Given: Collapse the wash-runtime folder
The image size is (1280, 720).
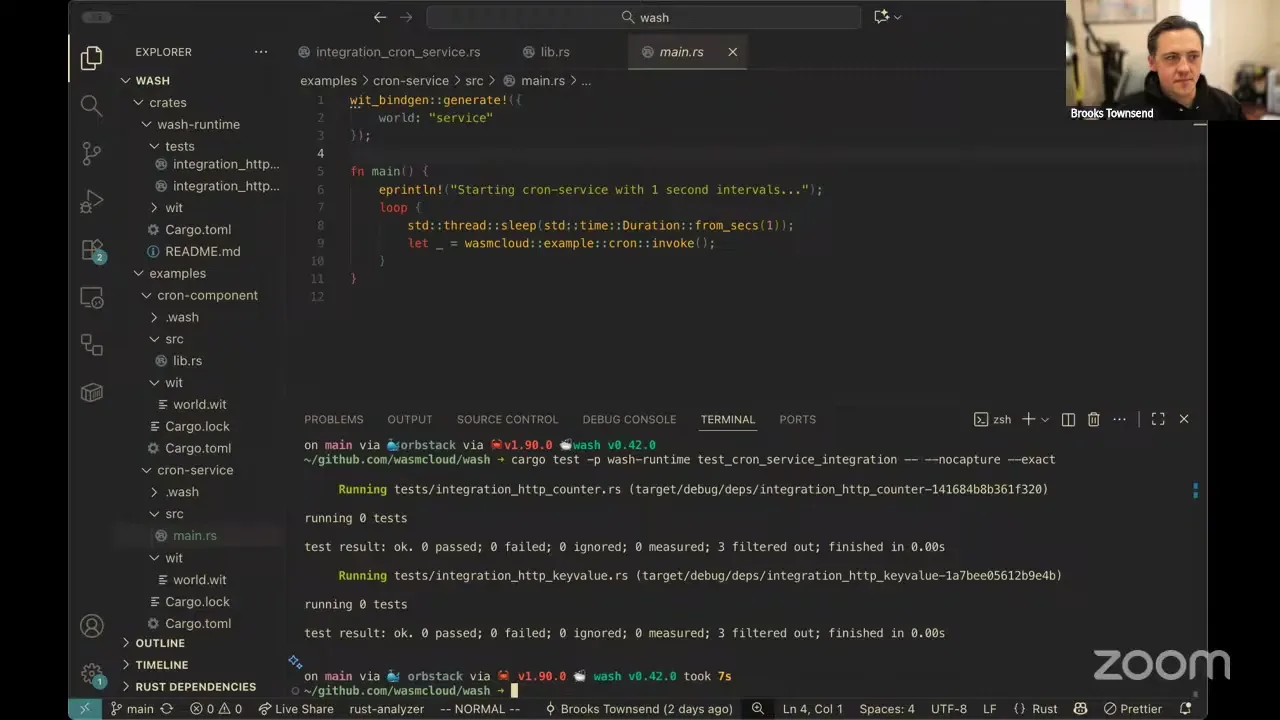Looking at the screenshot, I should [x=147, y=124].
